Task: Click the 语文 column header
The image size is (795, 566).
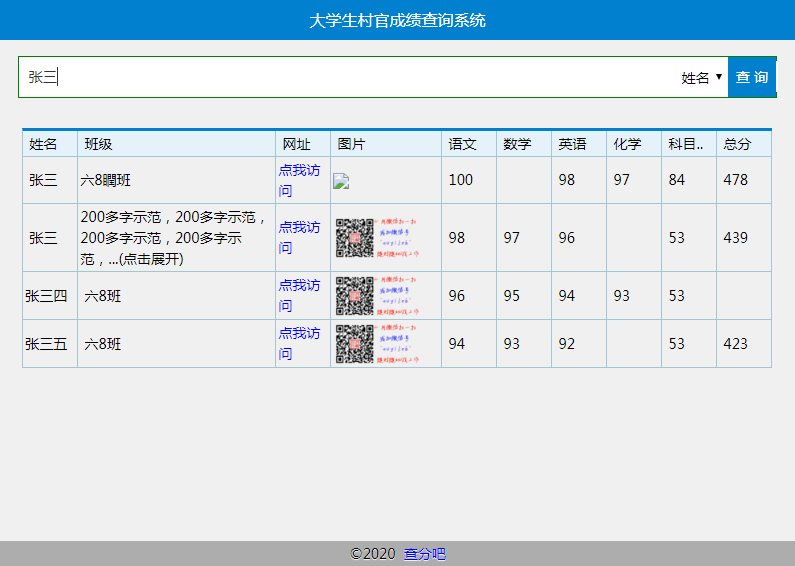Action: (463, 144)
